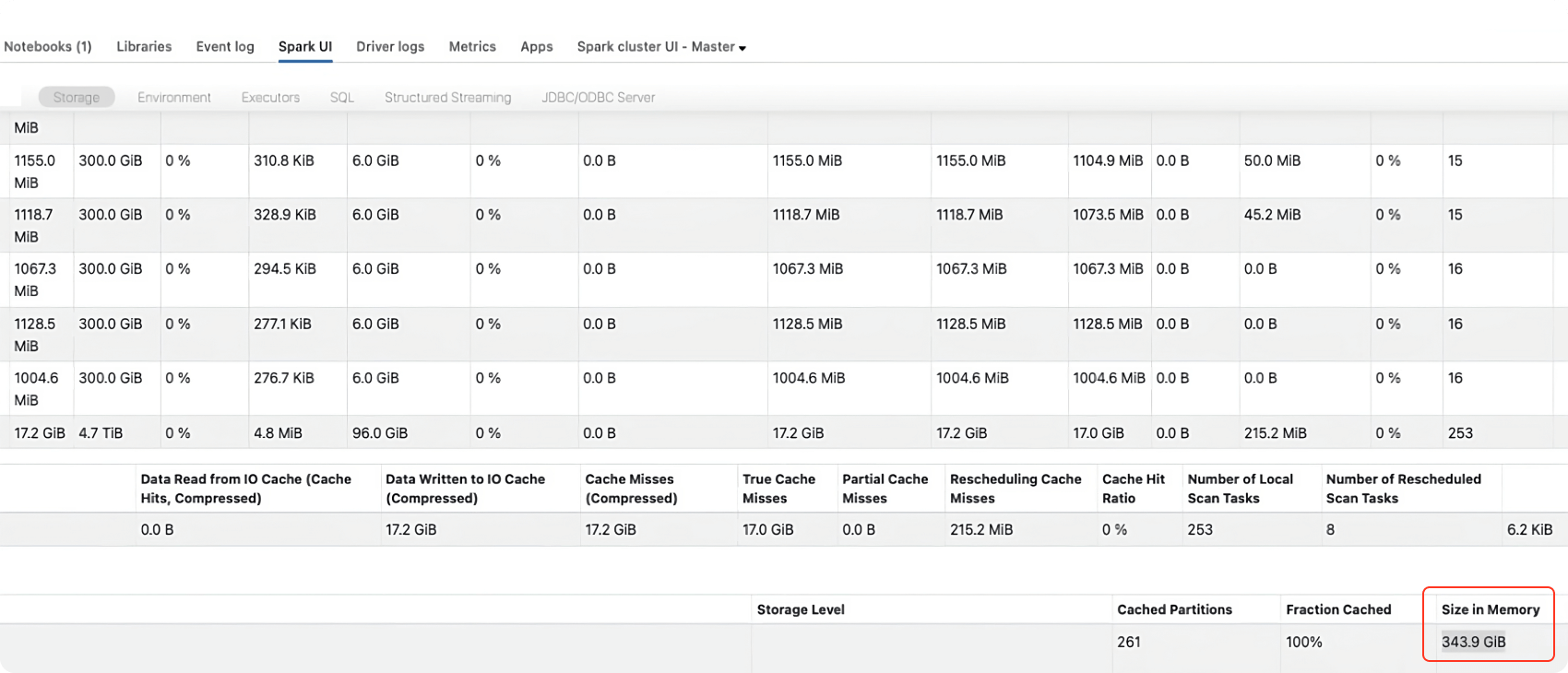Select the highlighted 343.9 GiB value
Image resolution: width=1568 pixels, height=673 pixels.
(x=1473, y=642)
